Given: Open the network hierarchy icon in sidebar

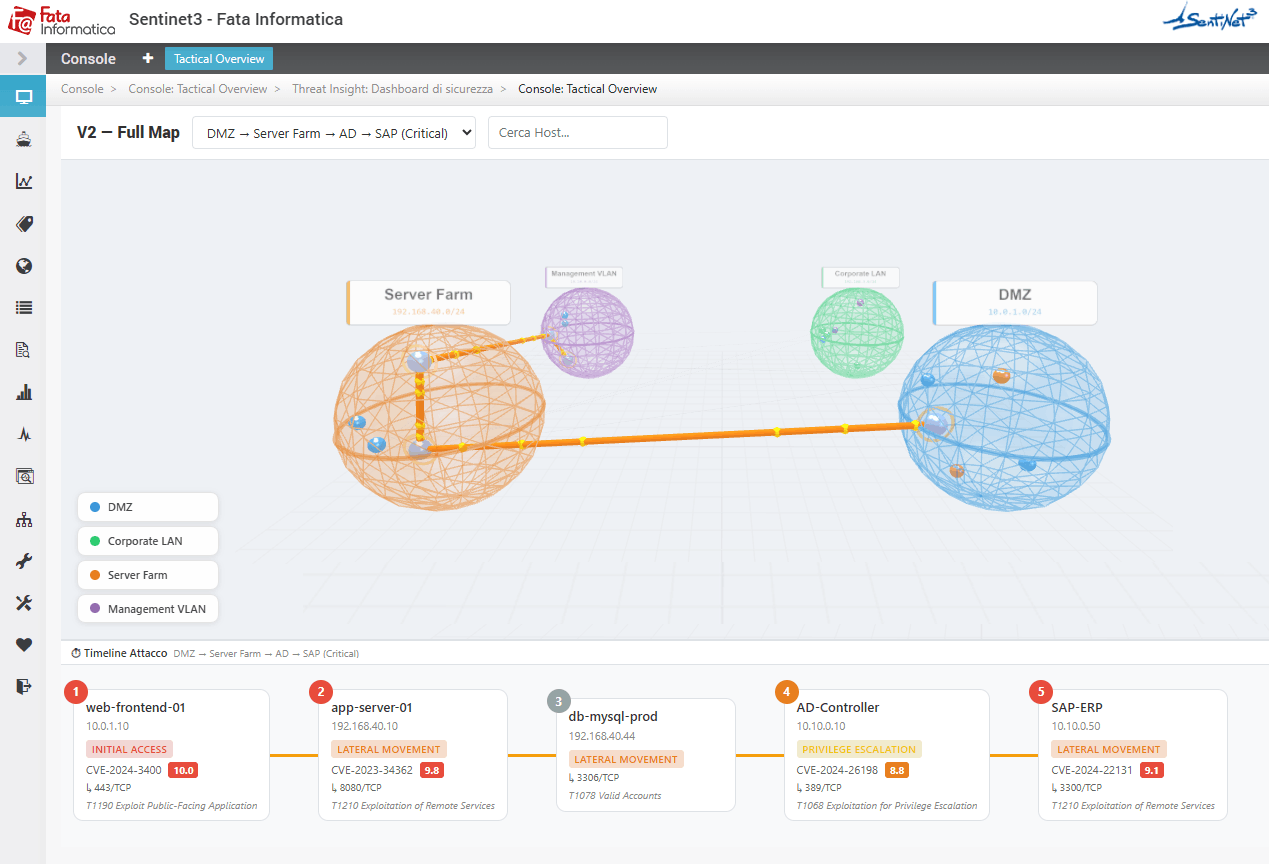Looking at the screenshot, I should (x=24, y=519).
